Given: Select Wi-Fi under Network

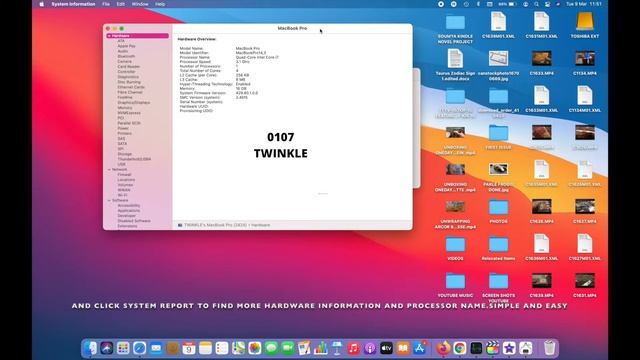Looking at the screenshot, I should pos(122,195).
